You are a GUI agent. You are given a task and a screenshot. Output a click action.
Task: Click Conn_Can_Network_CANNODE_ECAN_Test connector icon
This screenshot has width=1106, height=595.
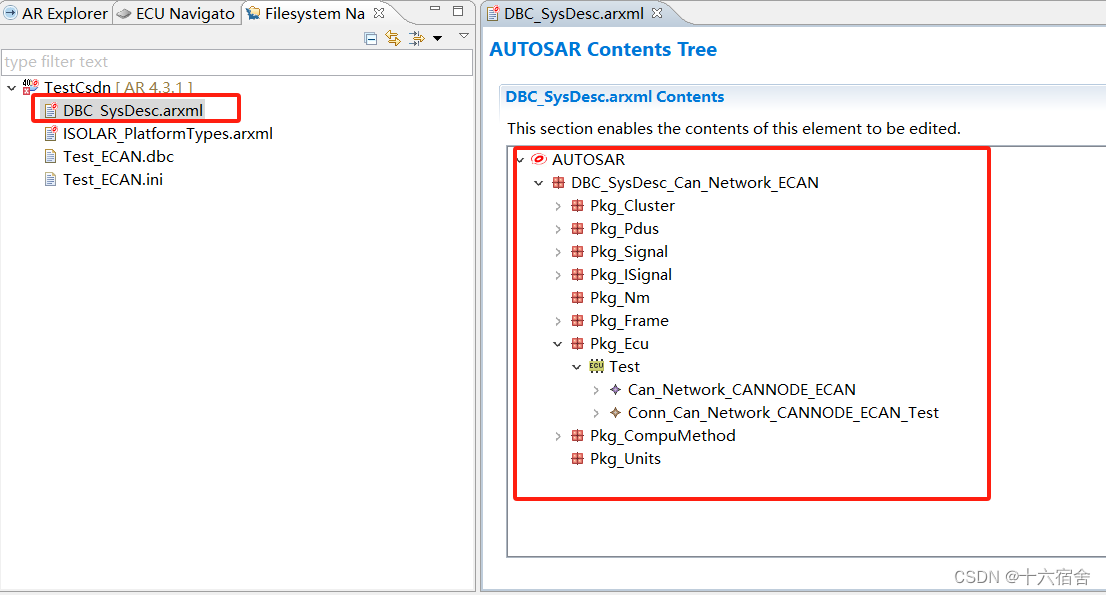click(x=615, y=412)
